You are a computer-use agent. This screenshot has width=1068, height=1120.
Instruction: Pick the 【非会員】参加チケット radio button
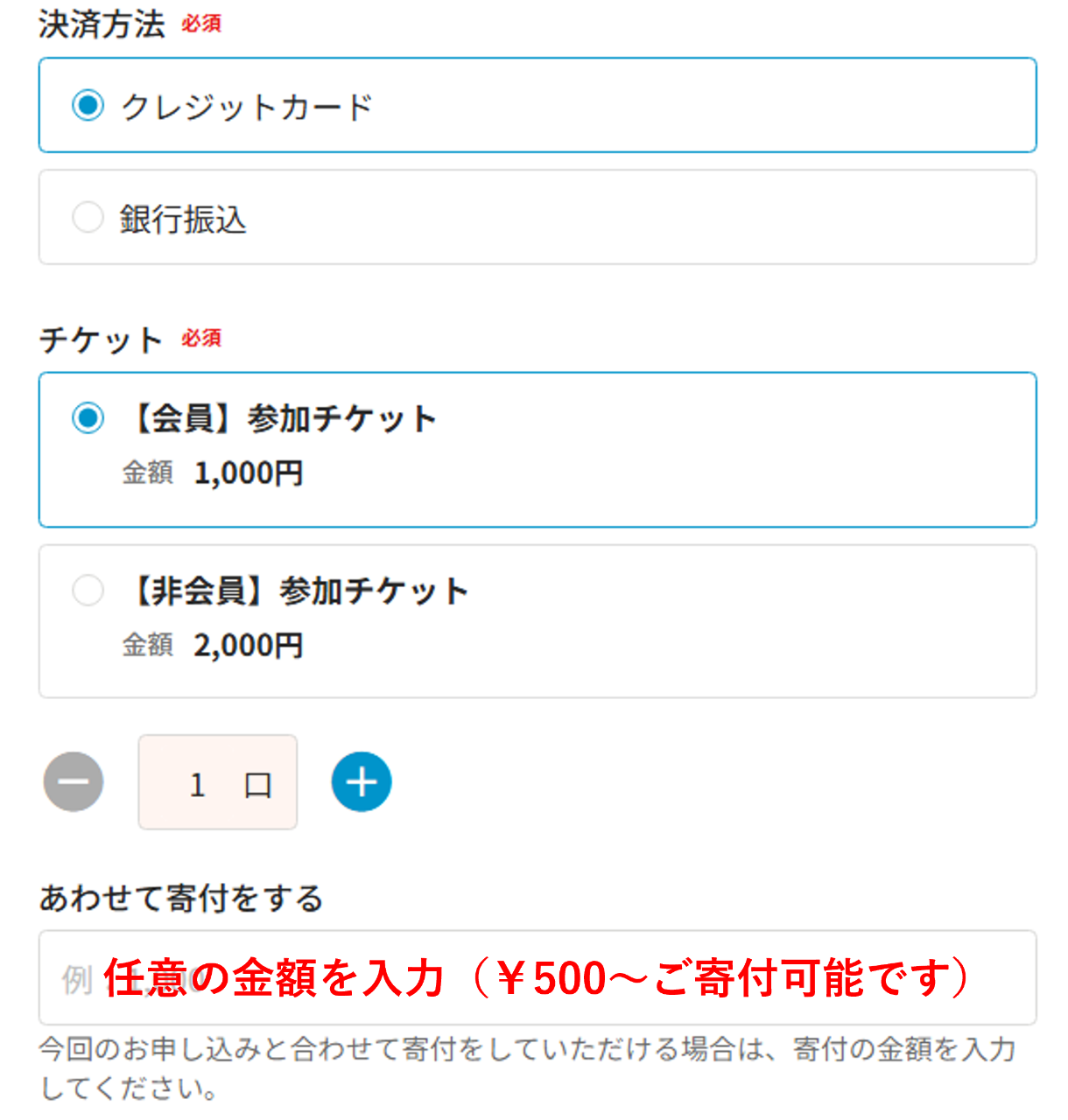(x=88, y=591)
